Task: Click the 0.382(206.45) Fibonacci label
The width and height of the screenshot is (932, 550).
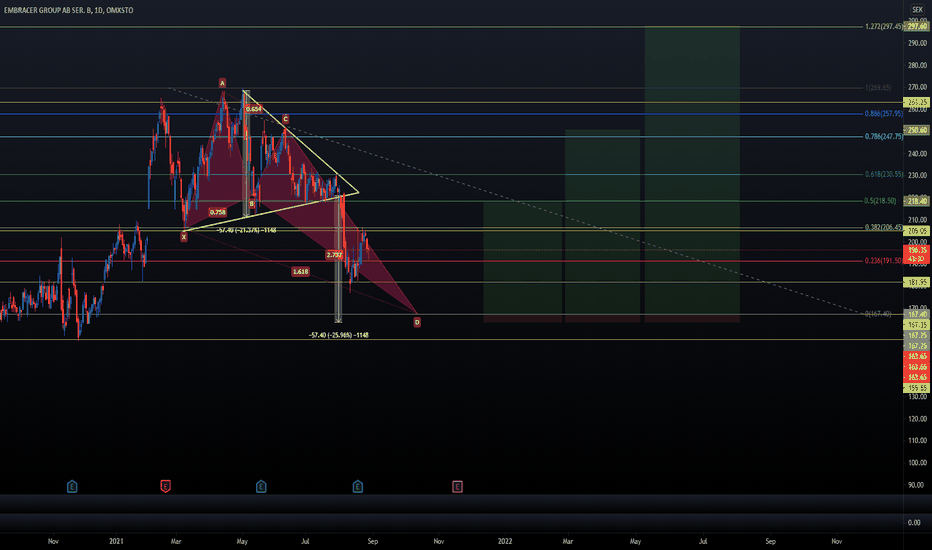Action: [884, 227]
